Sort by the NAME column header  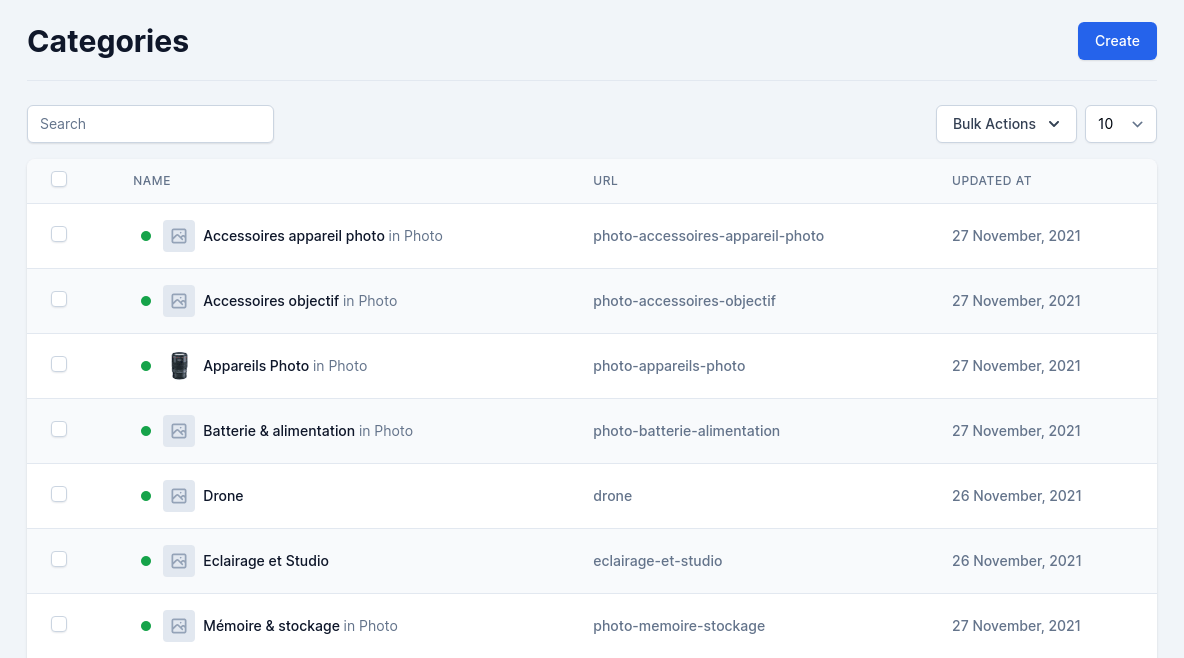point(152,181)
